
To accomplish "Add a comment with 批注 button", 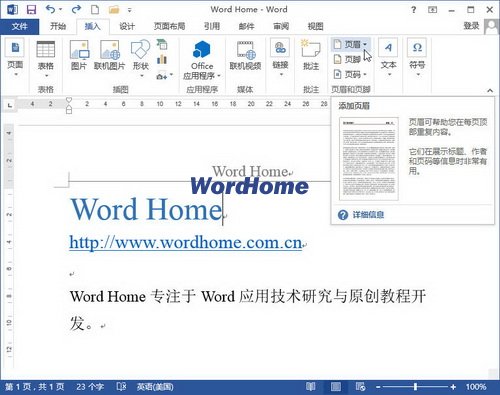I will pos(311,55).
